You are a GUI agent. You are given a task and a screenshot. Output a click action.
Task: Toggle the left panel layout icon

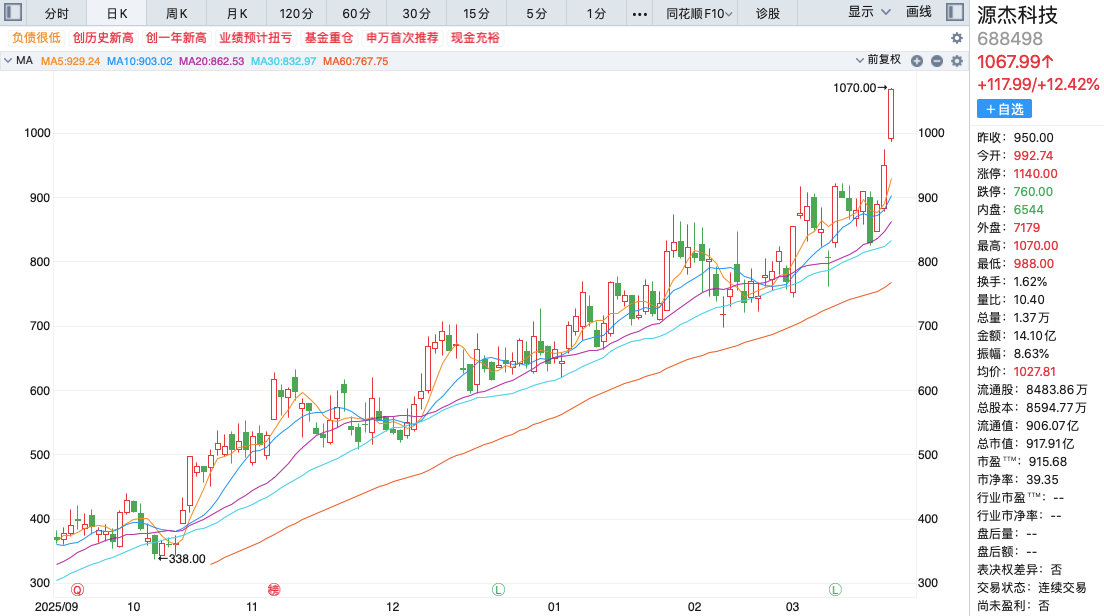pyautogui.click(x=11, y=12)
